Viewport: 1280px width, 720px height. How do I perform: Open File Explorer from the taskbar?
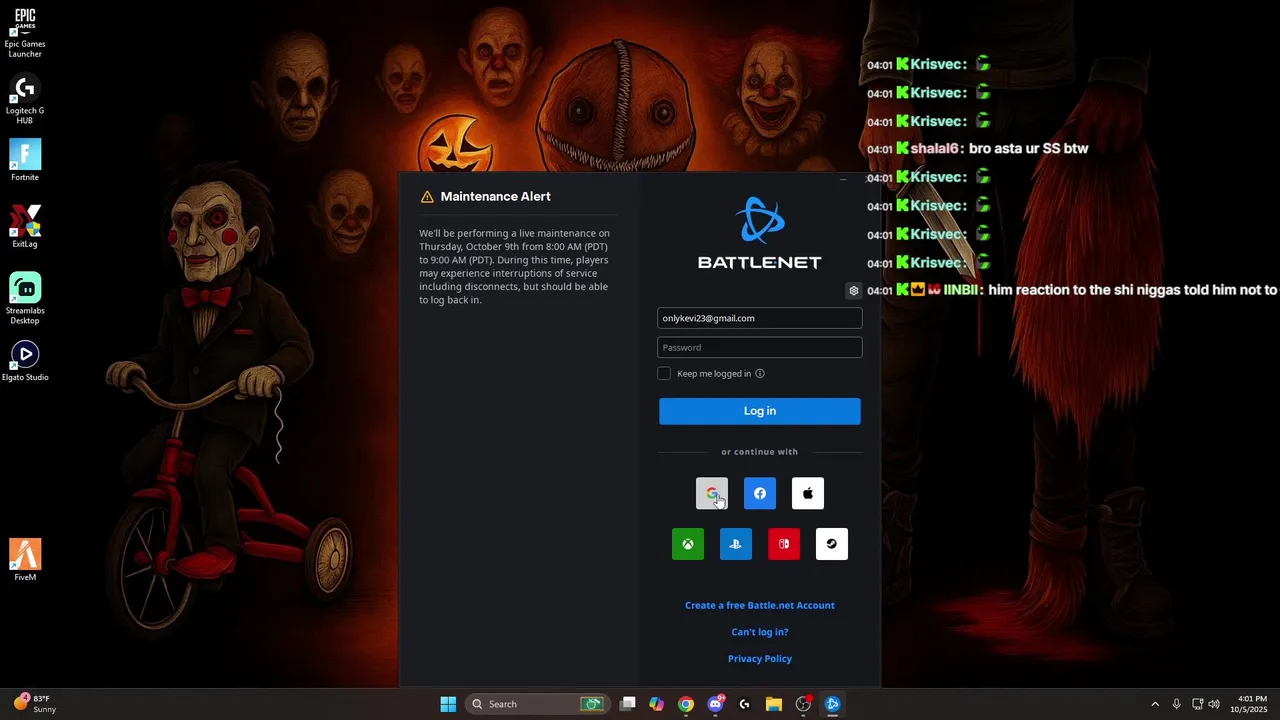point(774,704)
